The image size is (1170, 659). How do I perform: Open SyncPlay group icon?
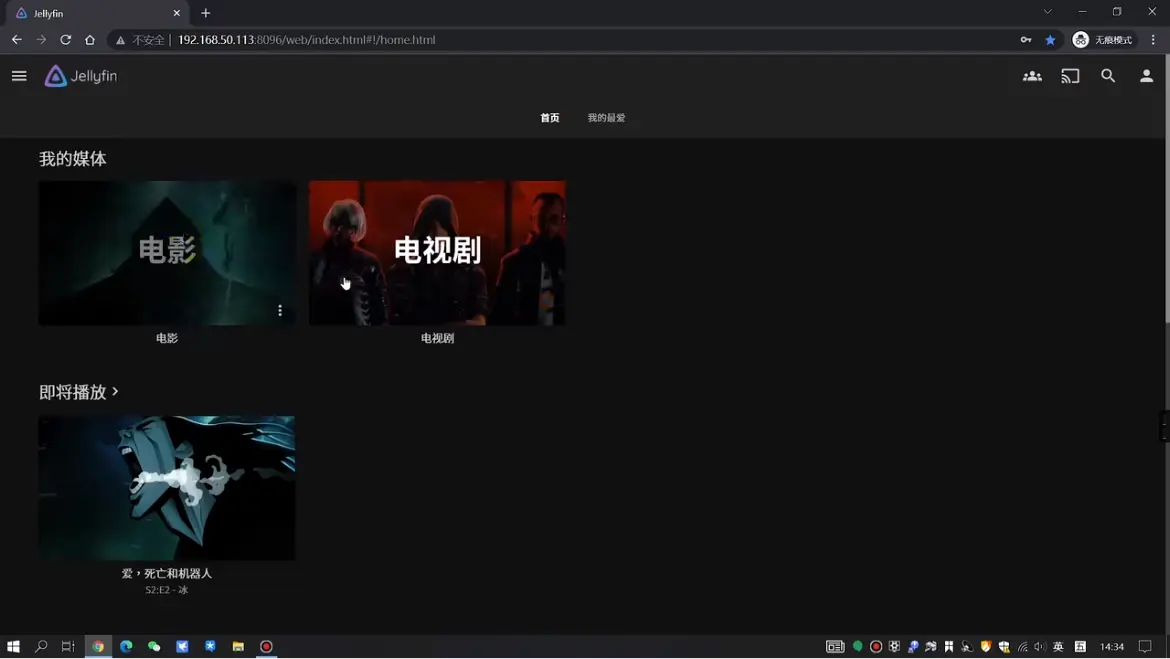point(1032,76)
